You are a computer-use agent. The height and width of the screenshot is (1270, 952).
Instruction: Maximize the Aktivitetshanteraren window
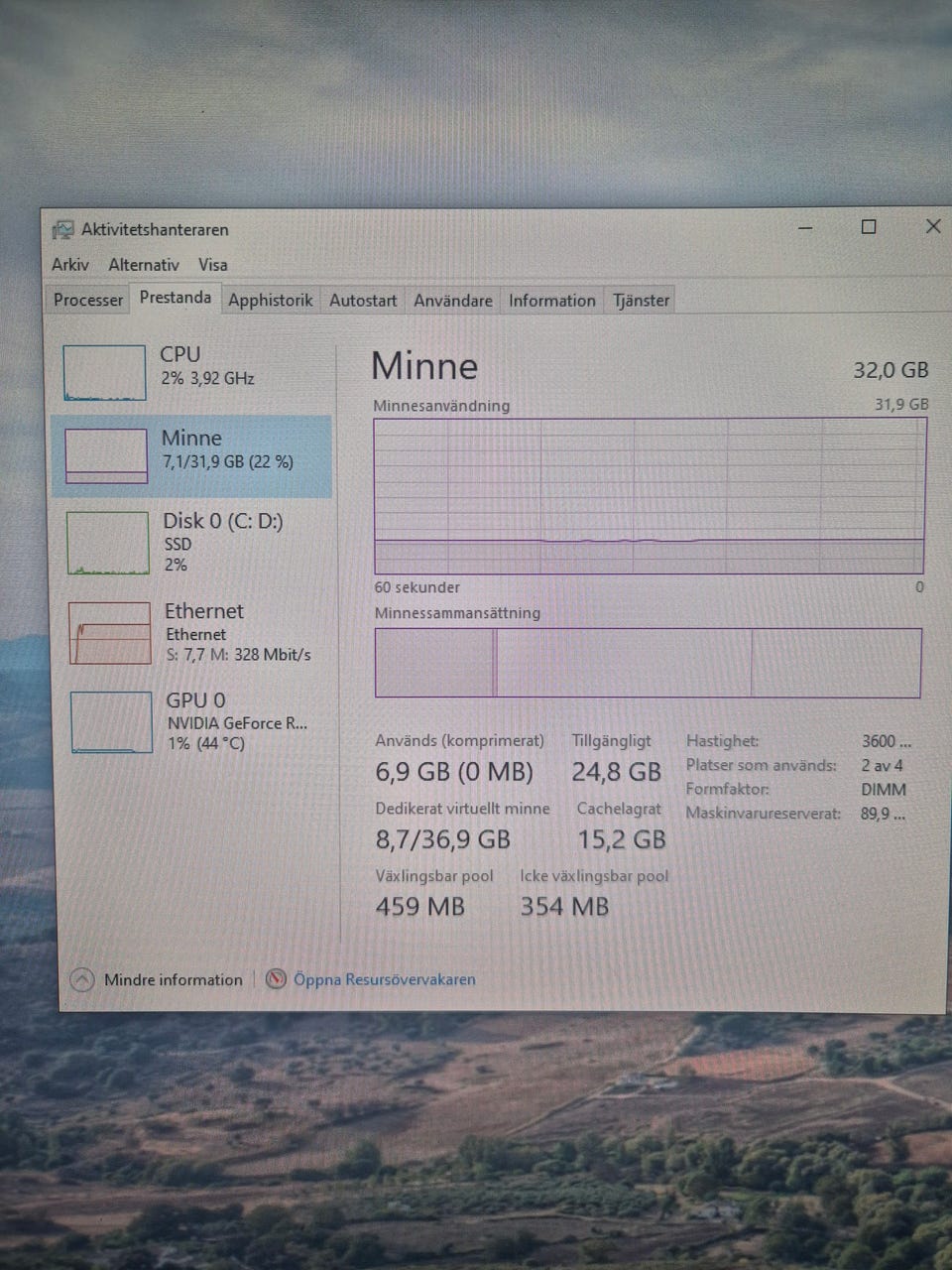[x=869, y=227]
